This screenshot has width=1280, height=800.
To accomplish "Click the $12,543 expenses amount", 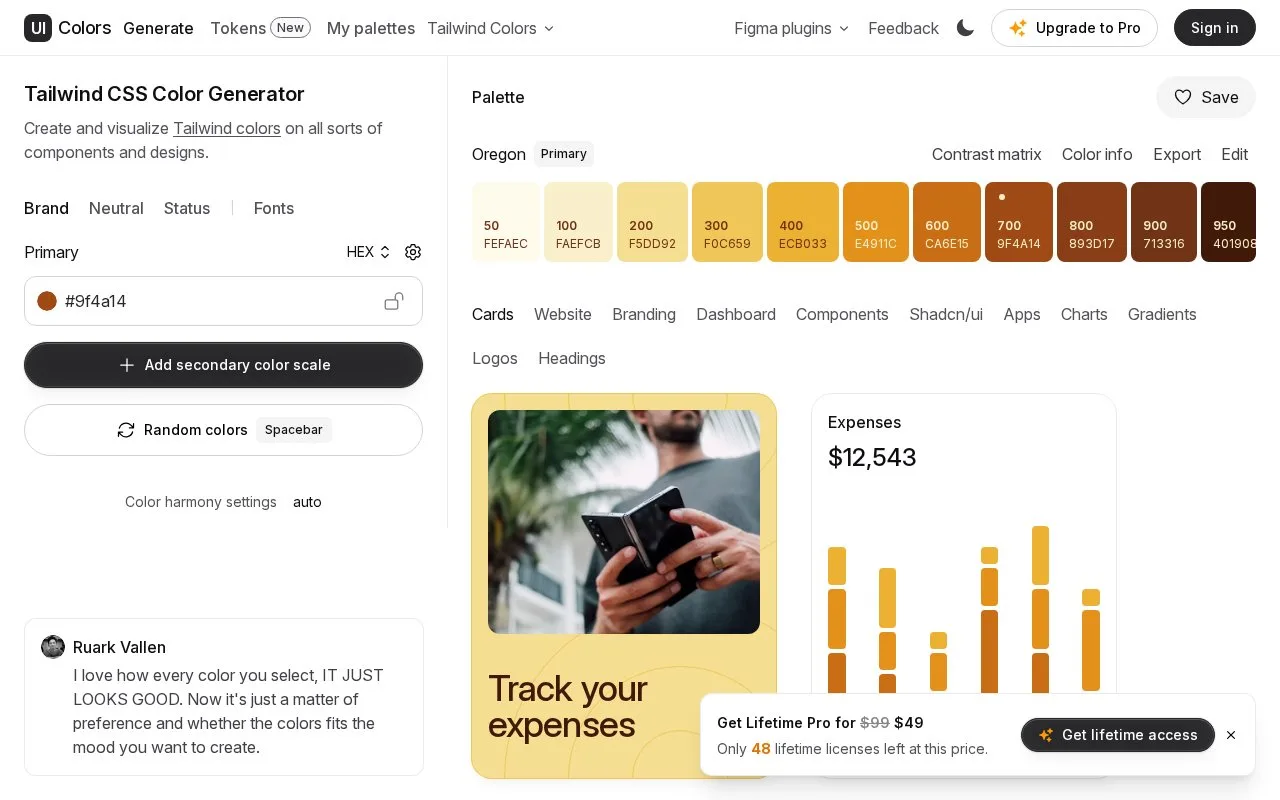I will 872,457.
